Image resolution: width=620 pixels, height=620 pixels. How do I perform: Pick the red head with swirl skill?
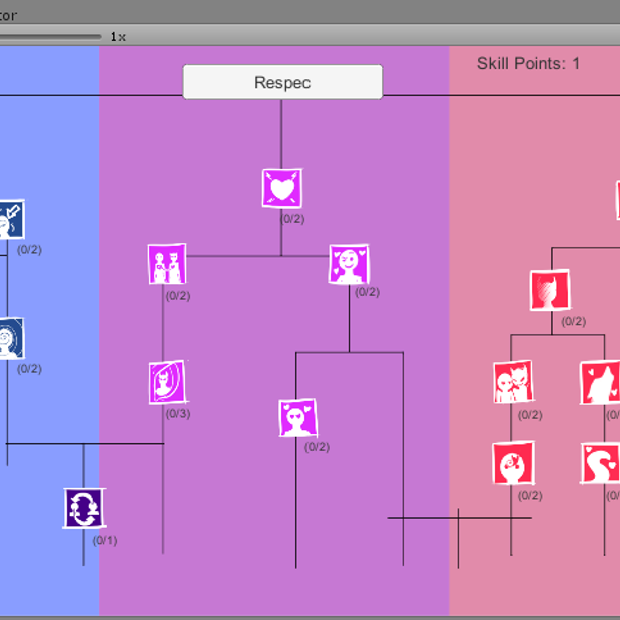click(513, 463)
